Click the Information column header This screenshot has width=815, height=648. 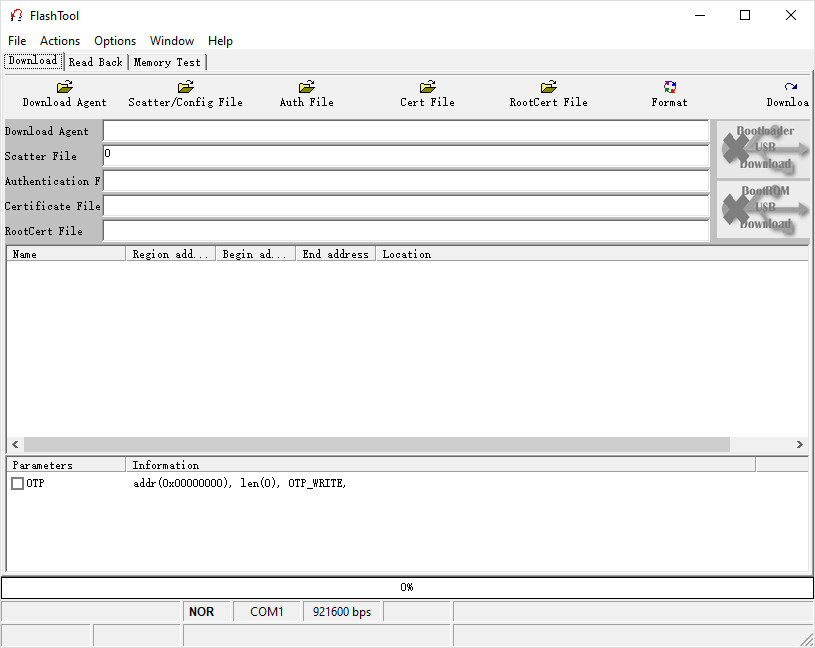(441, 465)
